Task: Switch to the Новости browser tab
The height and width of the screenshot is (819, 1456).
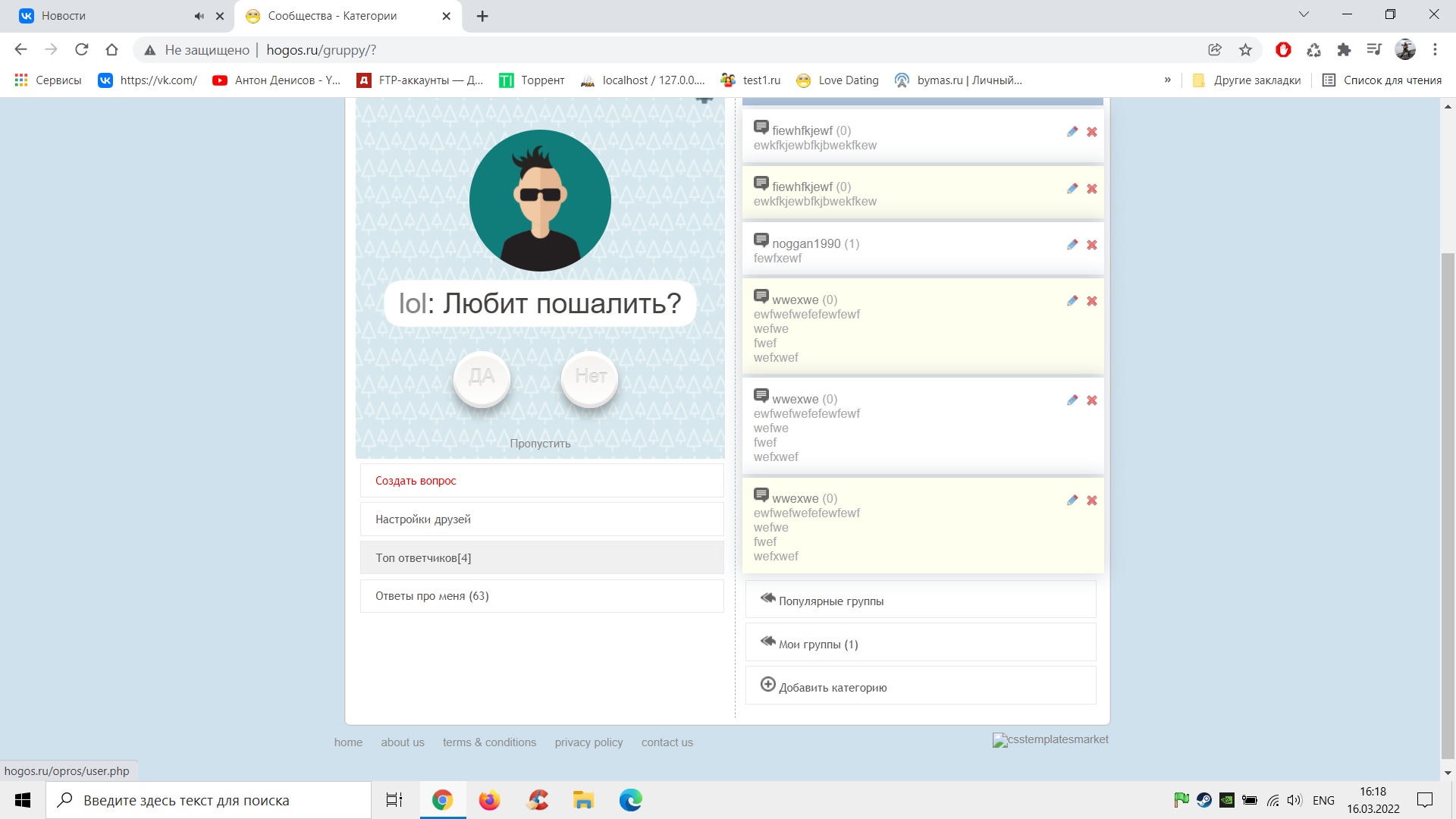Action: click(x=106, y=16)
